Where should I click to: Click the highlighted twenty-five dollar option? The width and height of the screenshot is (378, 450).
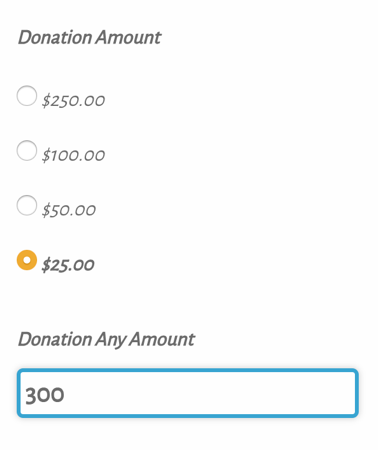coord(27,260)
